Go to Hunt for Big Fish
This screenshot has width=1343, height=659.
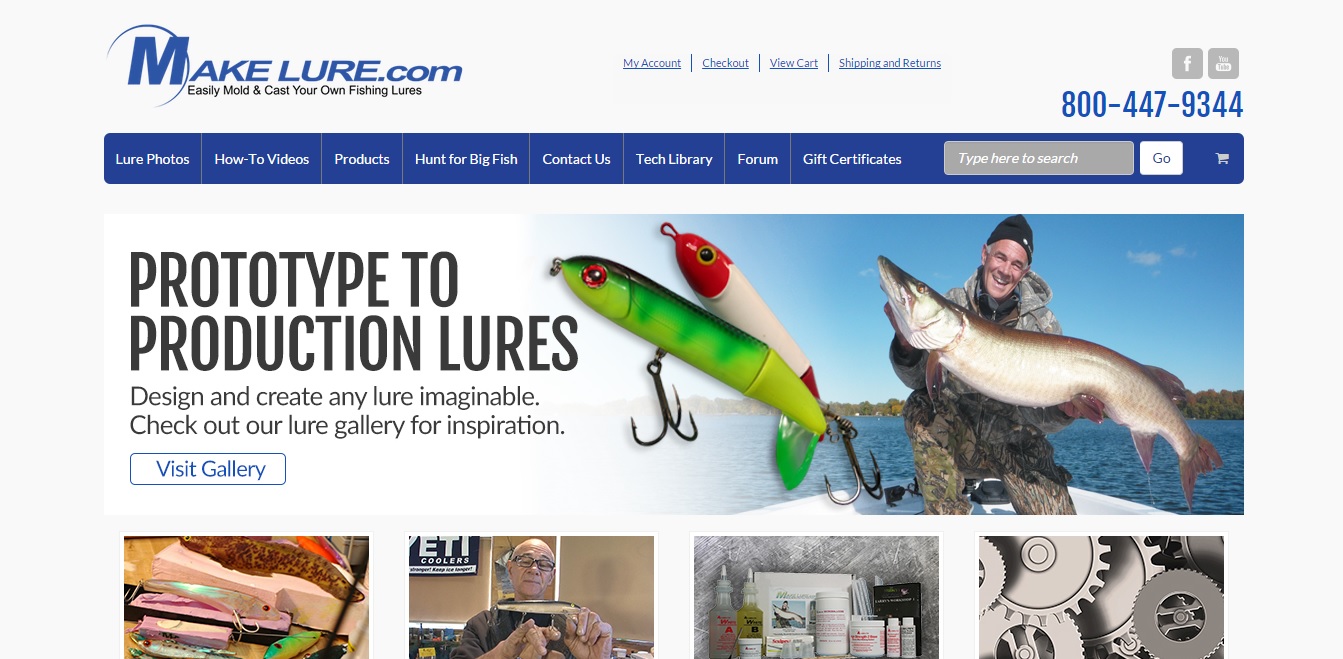pos(466,159)
